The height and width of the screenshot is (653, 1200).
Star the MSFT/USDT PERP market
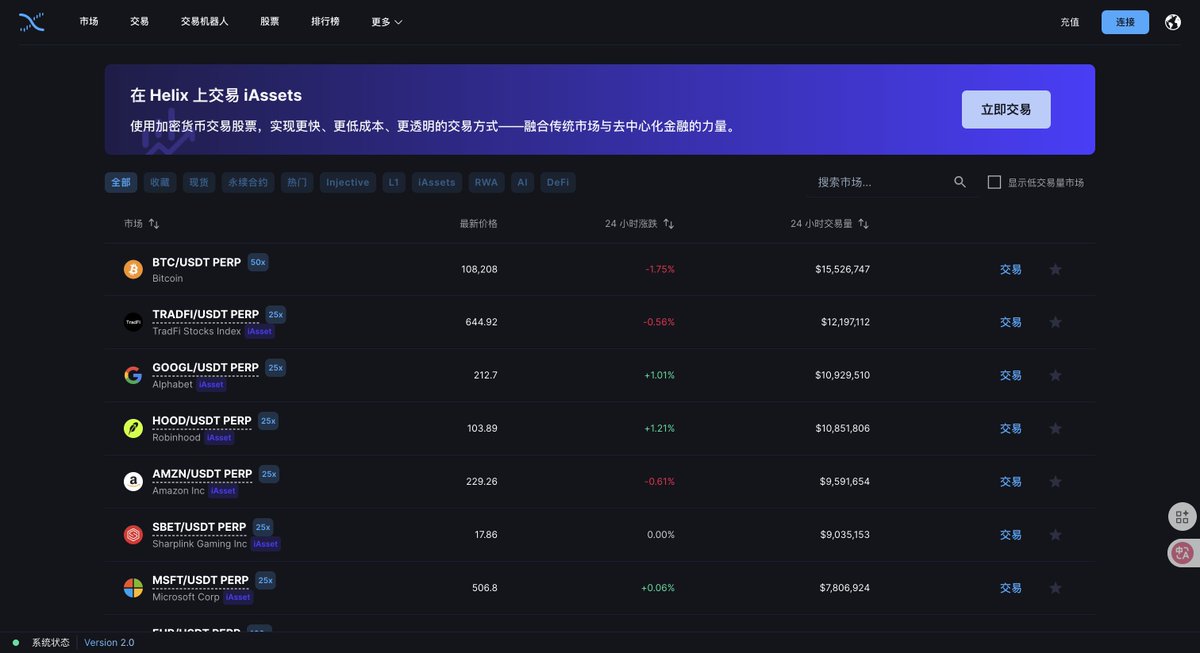pyautogui.click(x=1055, y=588)
